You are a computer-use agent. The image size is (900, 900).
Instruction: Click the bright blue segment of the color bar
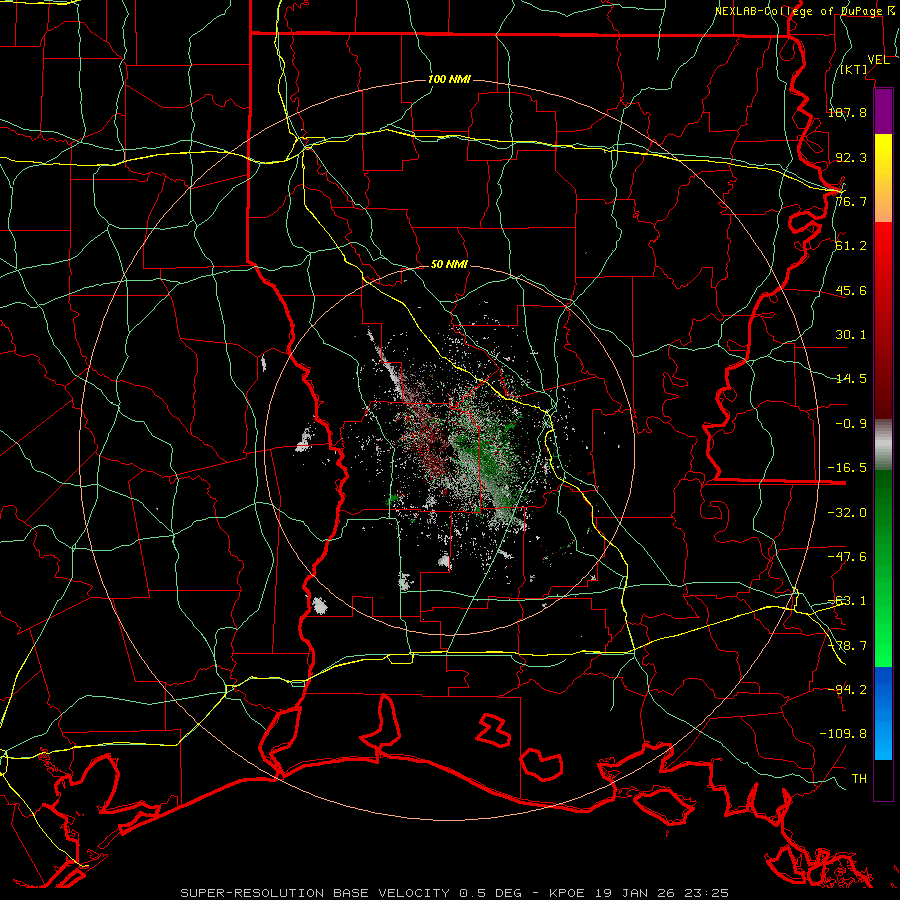point(883,713)
